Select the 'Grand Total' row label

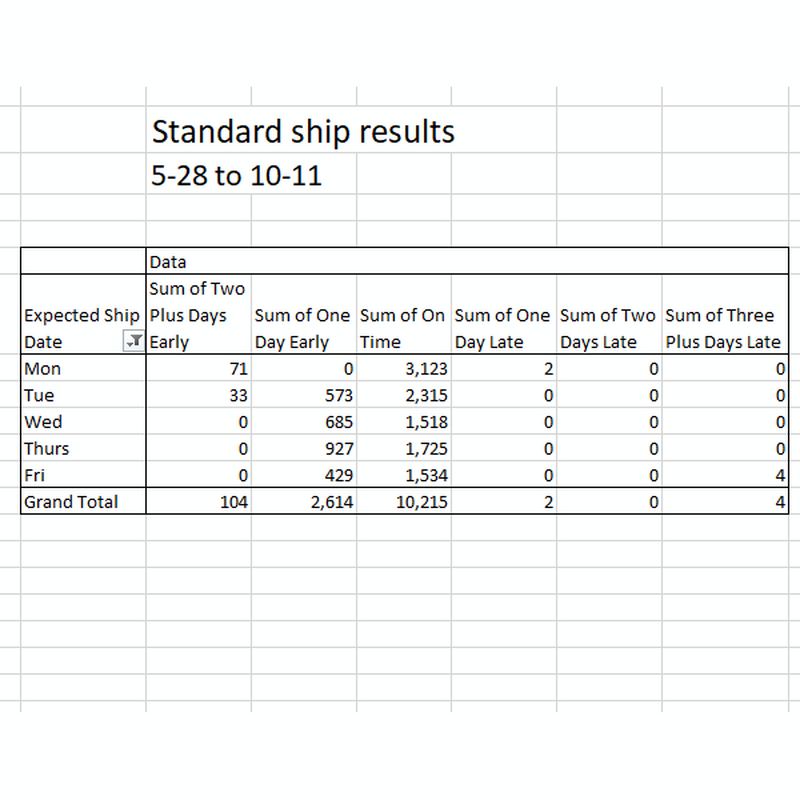point(71,502)
